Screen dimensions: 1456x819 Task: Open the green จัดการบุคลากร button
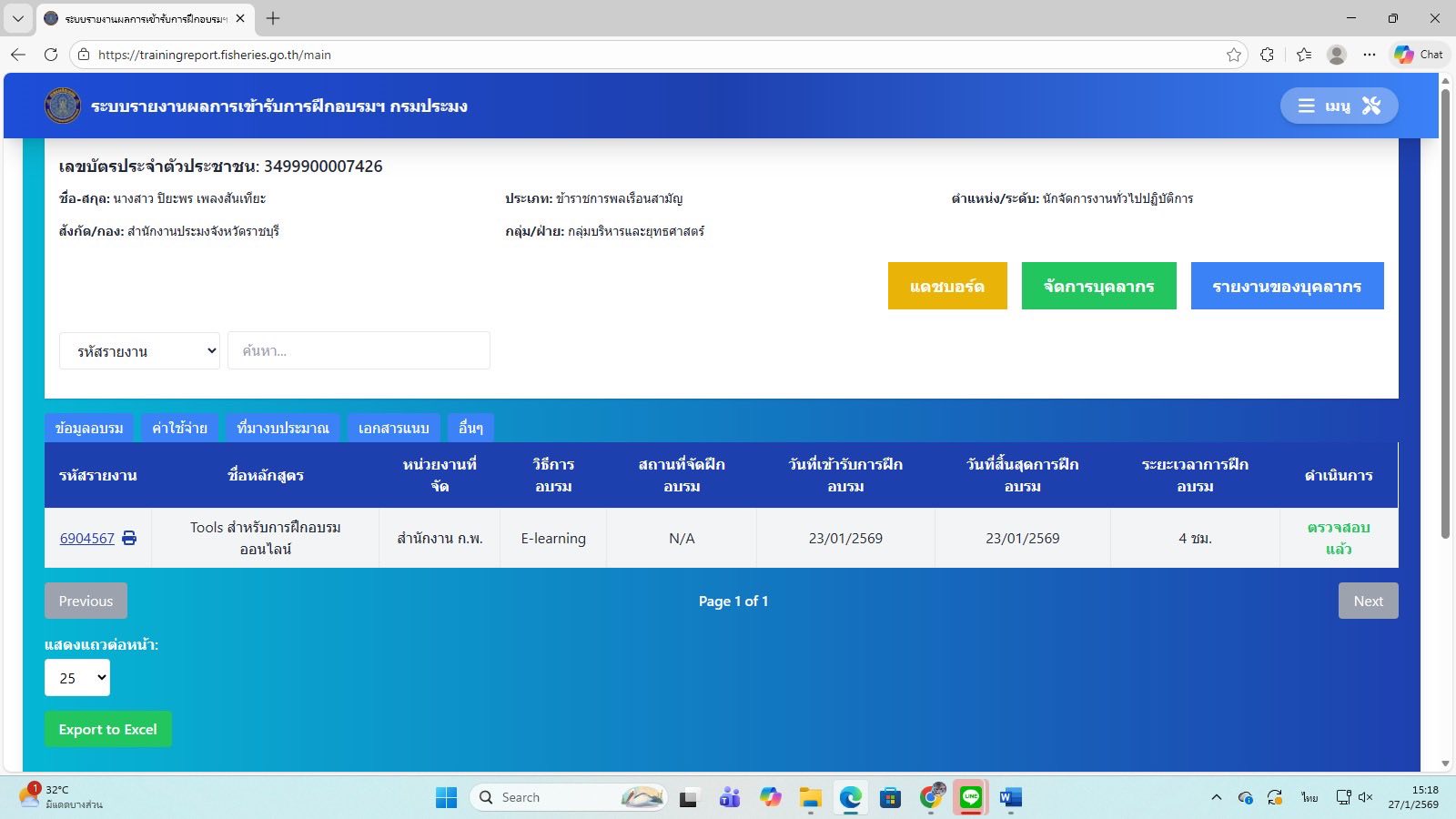click(x=1098, y=286)
